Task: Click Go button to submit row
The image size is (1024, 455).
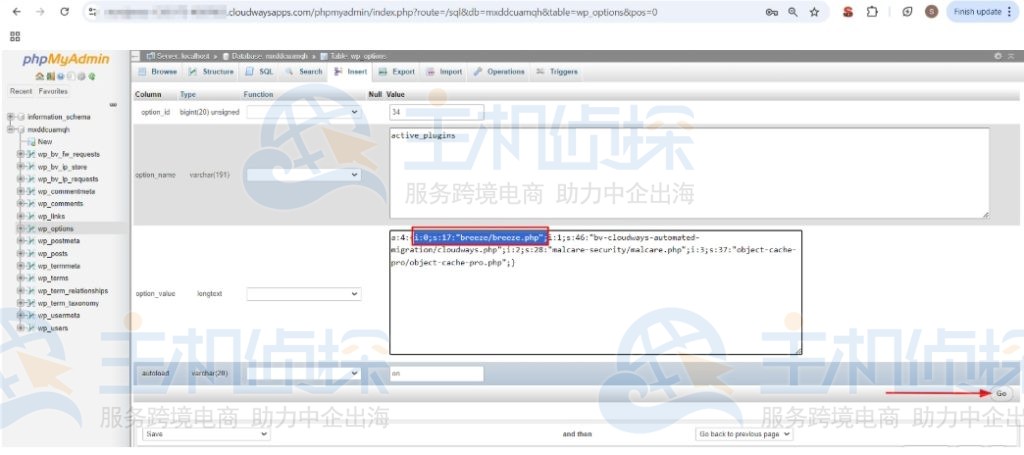Action: pos(1001,394)
